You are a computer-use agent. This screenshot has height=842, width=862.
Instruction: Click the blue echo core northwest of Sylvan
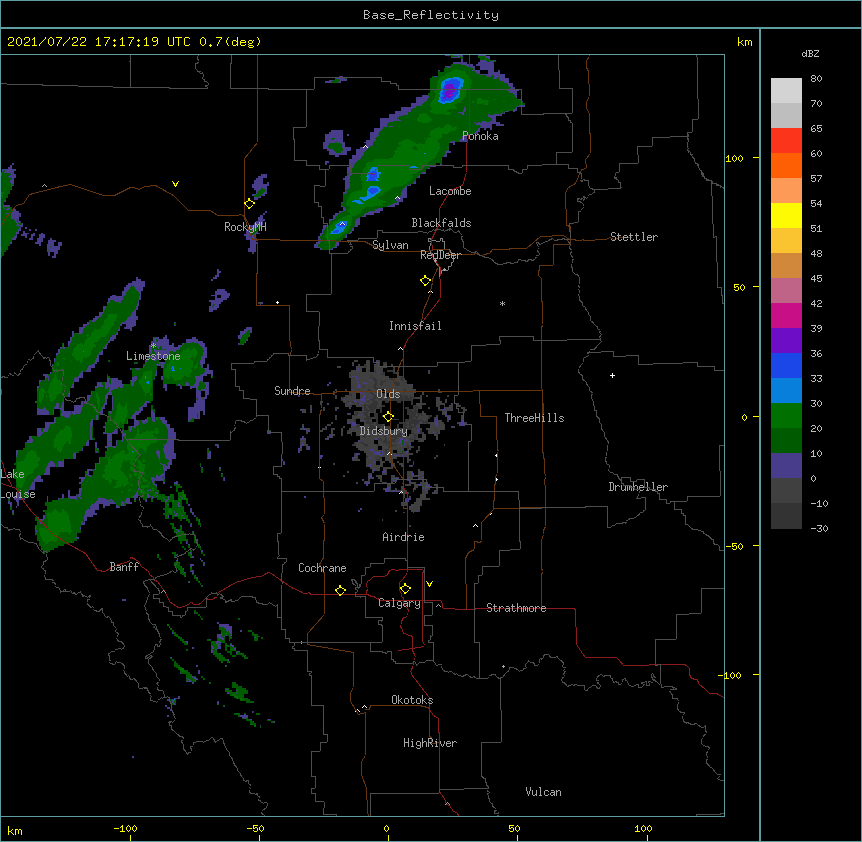click(339, 227)
